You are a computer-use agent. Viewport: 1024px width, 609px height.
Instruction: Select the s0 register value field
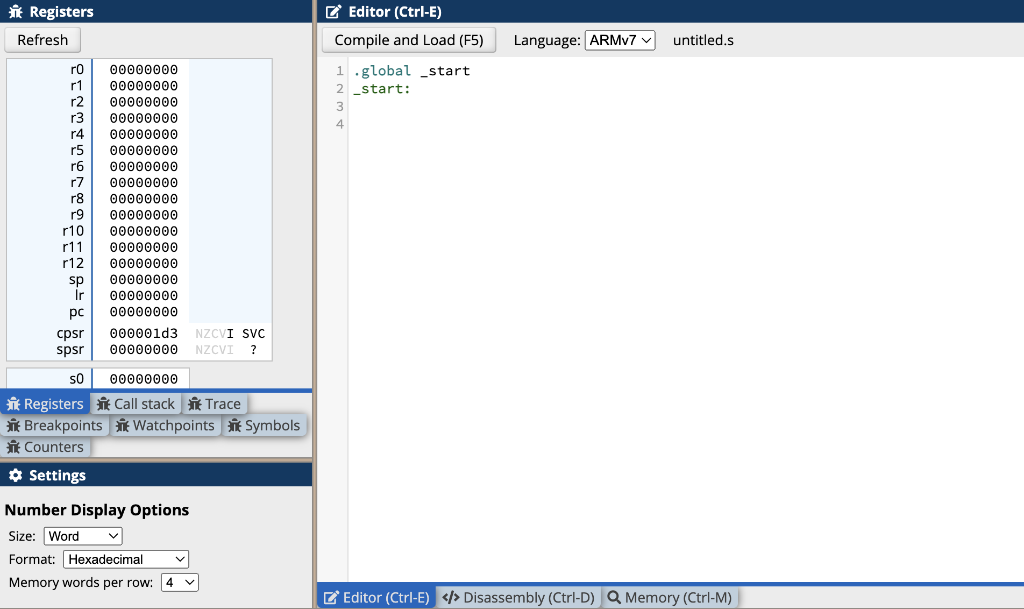point(140,378)
